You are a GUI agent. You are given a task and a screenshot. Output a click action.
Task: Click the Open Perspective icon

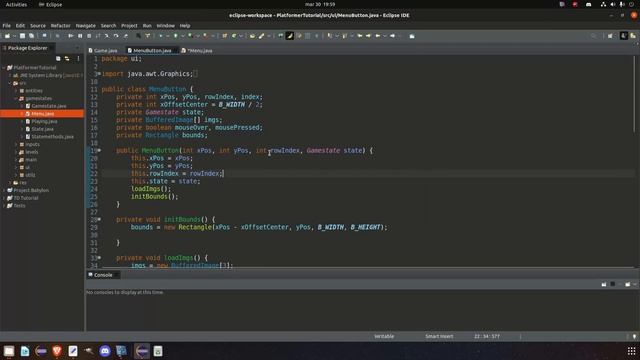pos(610,36)
